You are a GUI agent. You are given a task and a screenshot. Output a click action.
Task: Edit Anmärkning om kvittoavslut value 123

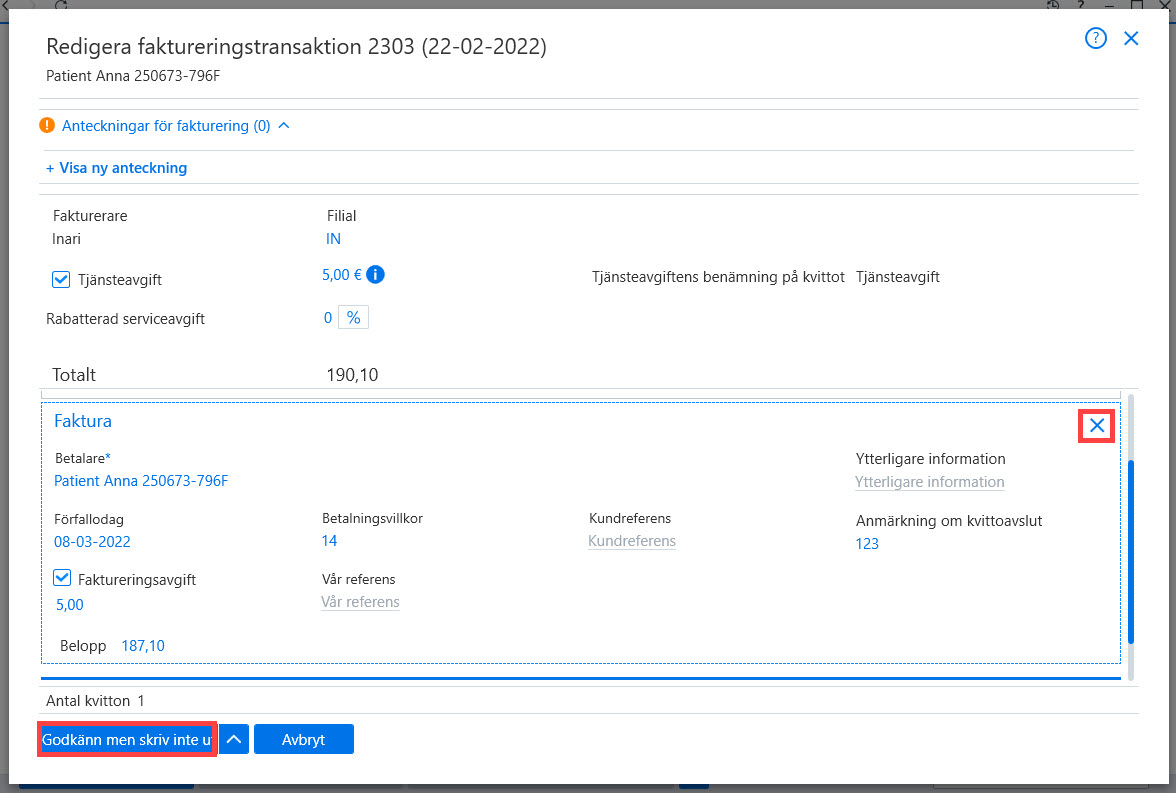click(867, 544)
